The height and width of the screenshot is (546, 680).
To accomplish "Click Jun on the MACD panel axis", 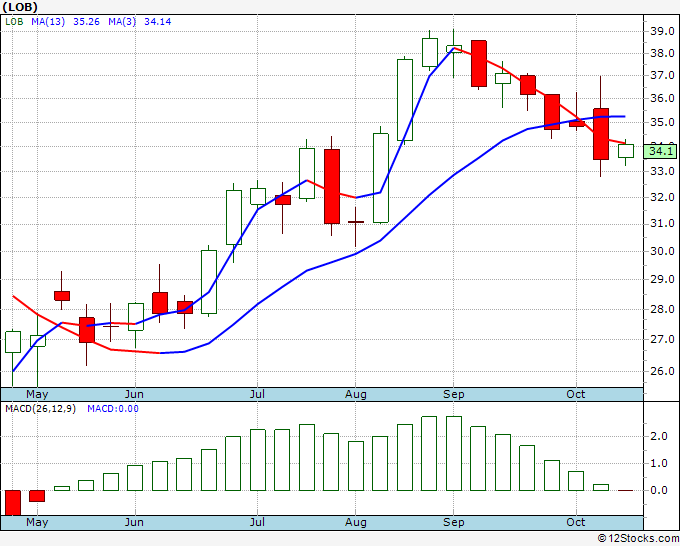I will click(134, 522).
